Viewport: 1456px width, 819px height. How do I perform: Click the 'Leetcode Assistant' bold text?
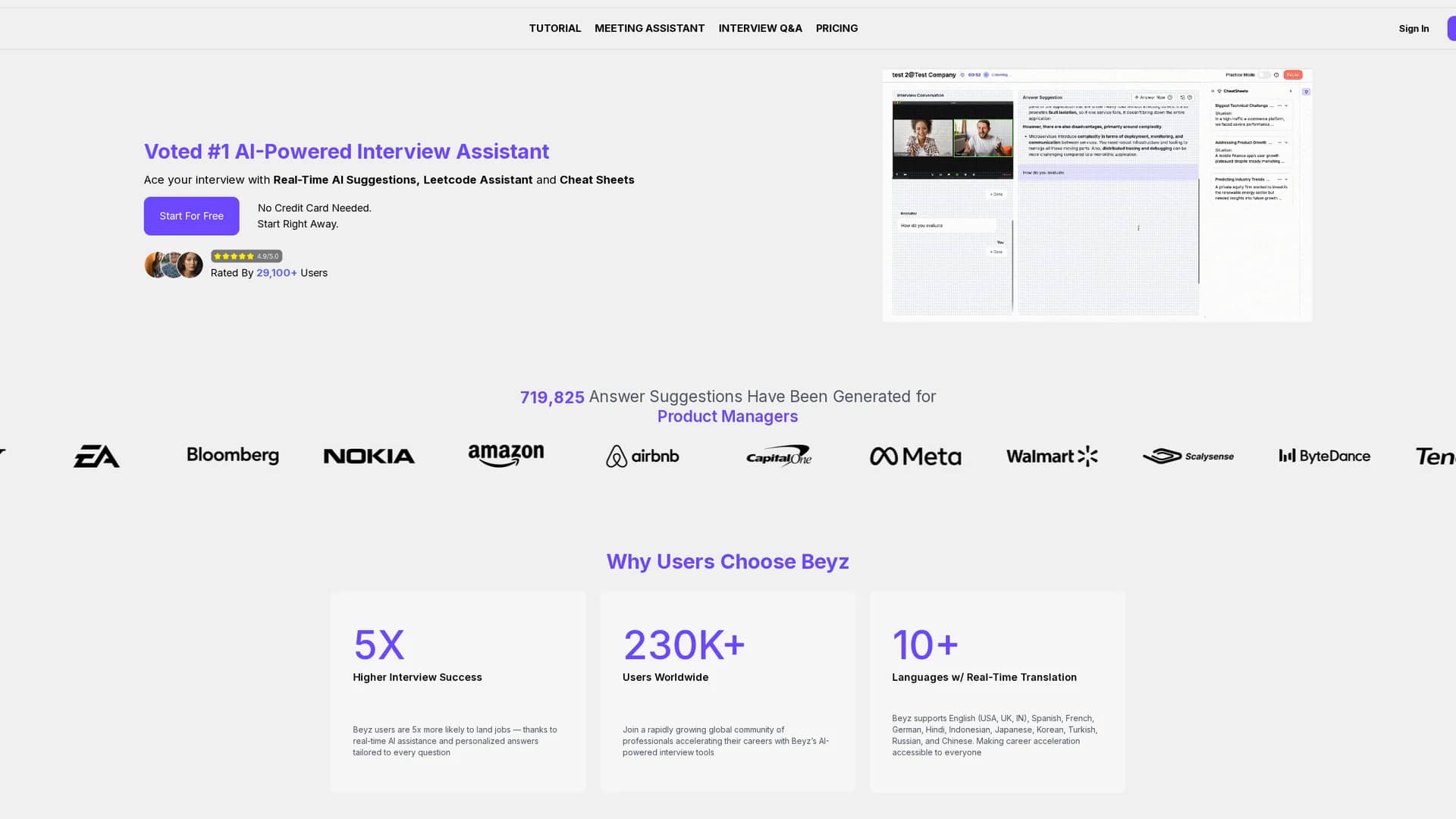(478, 180)
